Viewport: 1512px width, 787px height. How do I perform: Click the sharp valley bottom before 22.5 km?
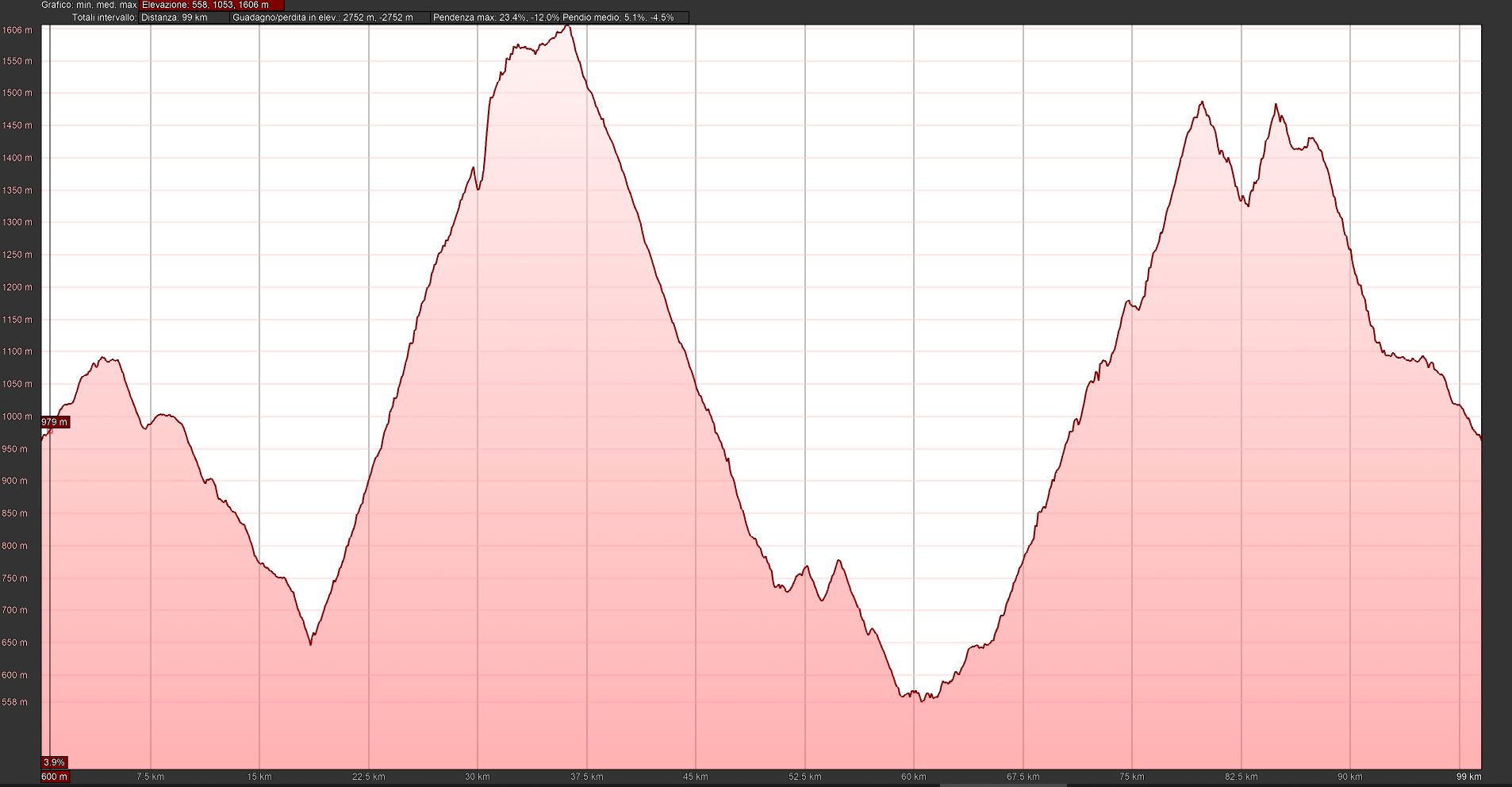pos(310,643)
